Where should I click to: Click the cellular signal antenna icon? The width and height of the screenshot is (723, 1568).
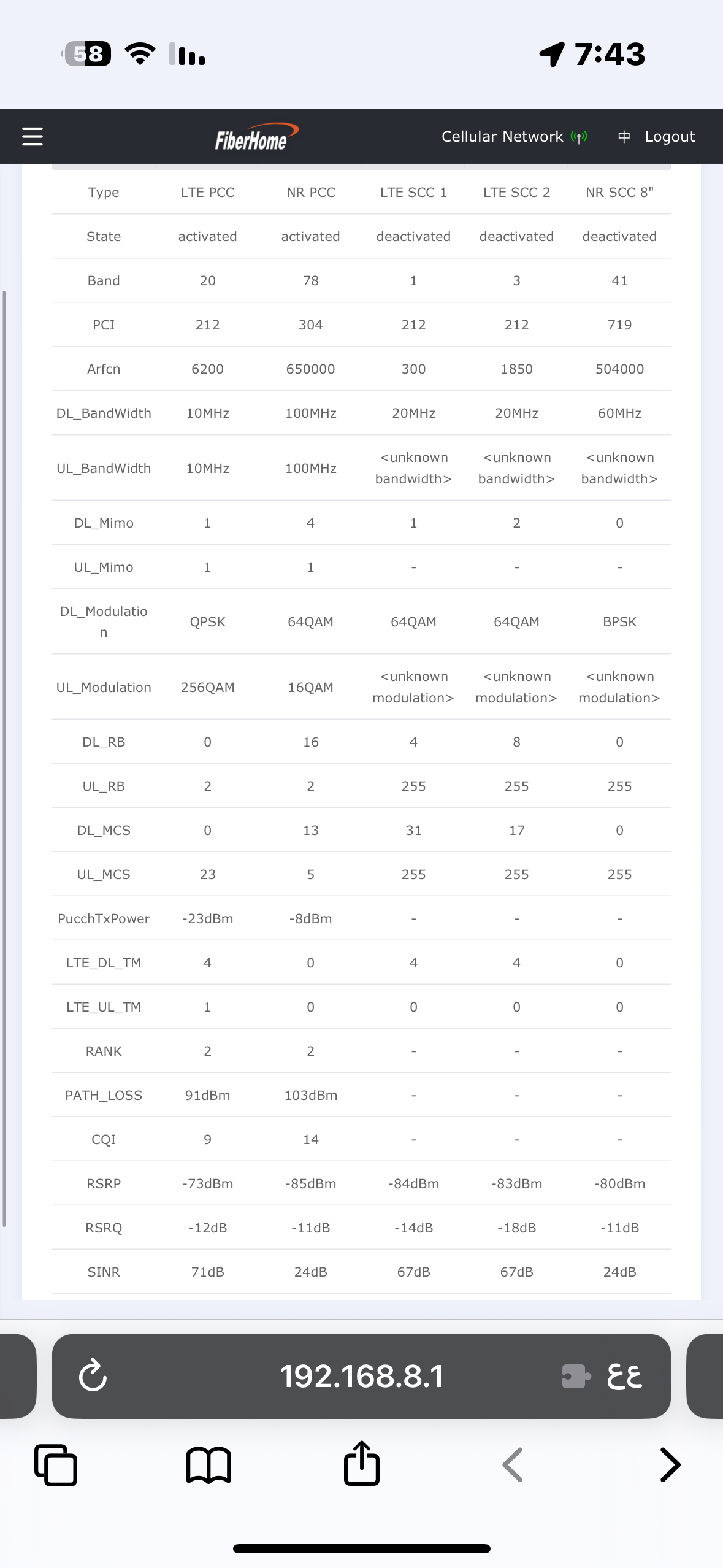[578, 137]
